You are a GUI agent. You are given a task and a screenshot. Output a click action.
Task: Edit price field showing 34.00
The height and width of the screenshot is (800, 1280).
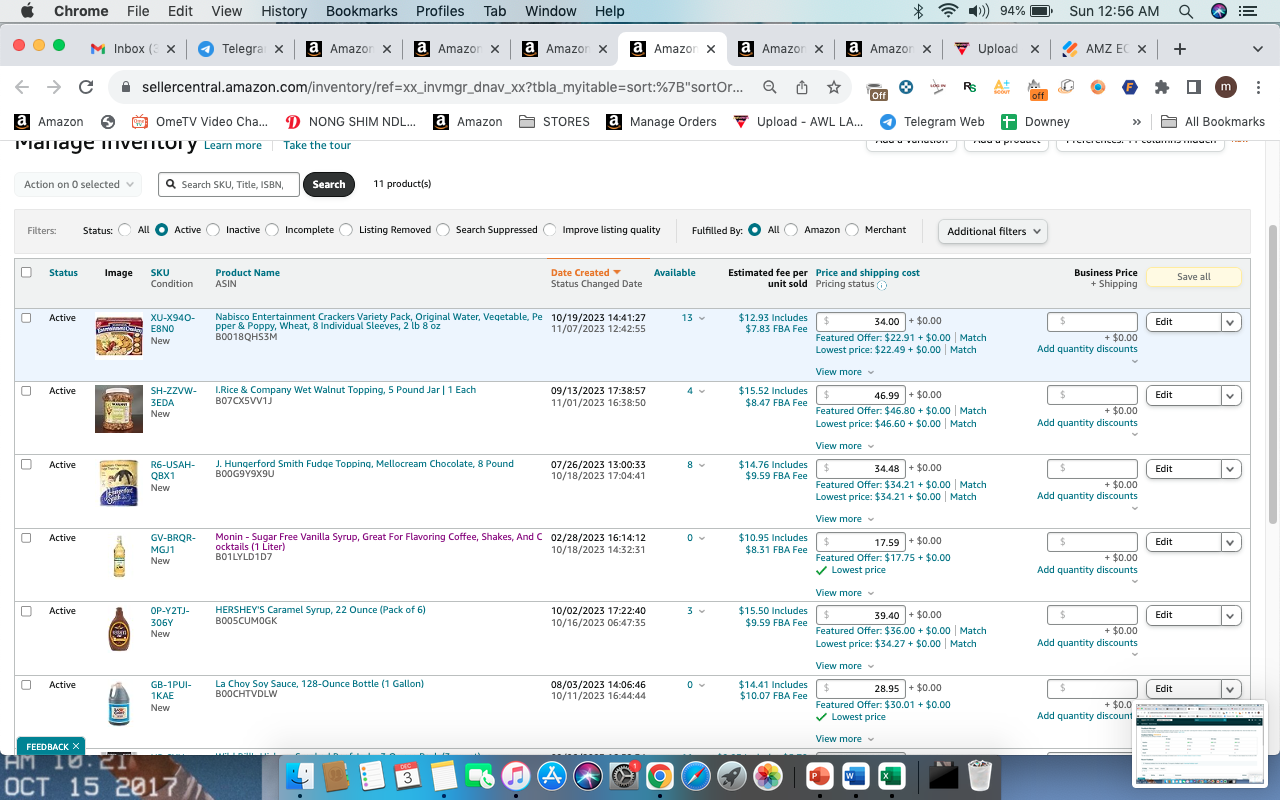[862, 322]
